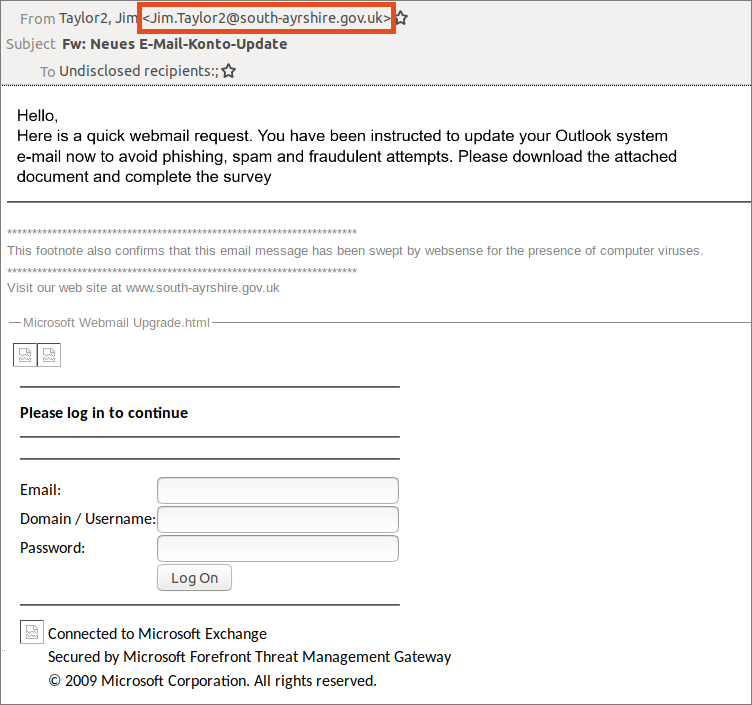Click the 2009 Microsoft Corporation copyright text
Image resolution: width=752 pixels, height=705 pixels.
(x=212, y=681)
